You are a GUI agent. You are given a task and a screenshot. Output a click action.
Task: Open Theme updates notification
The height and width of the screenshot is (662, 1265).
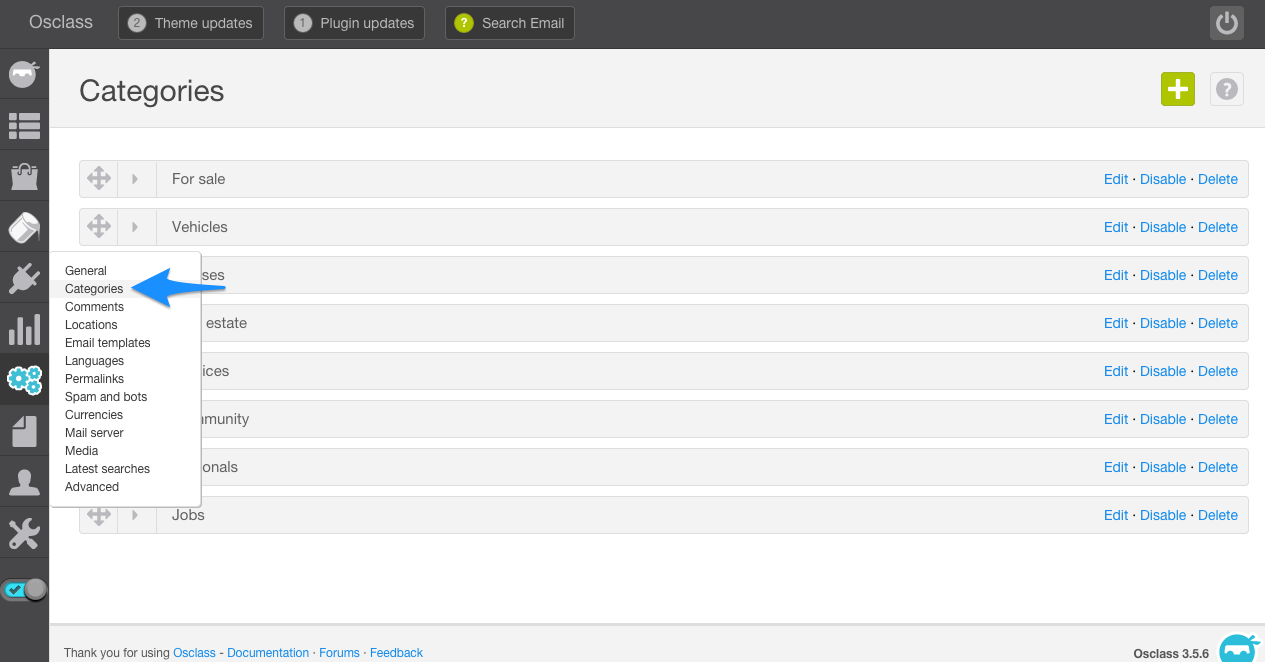[x=191, y=23]
